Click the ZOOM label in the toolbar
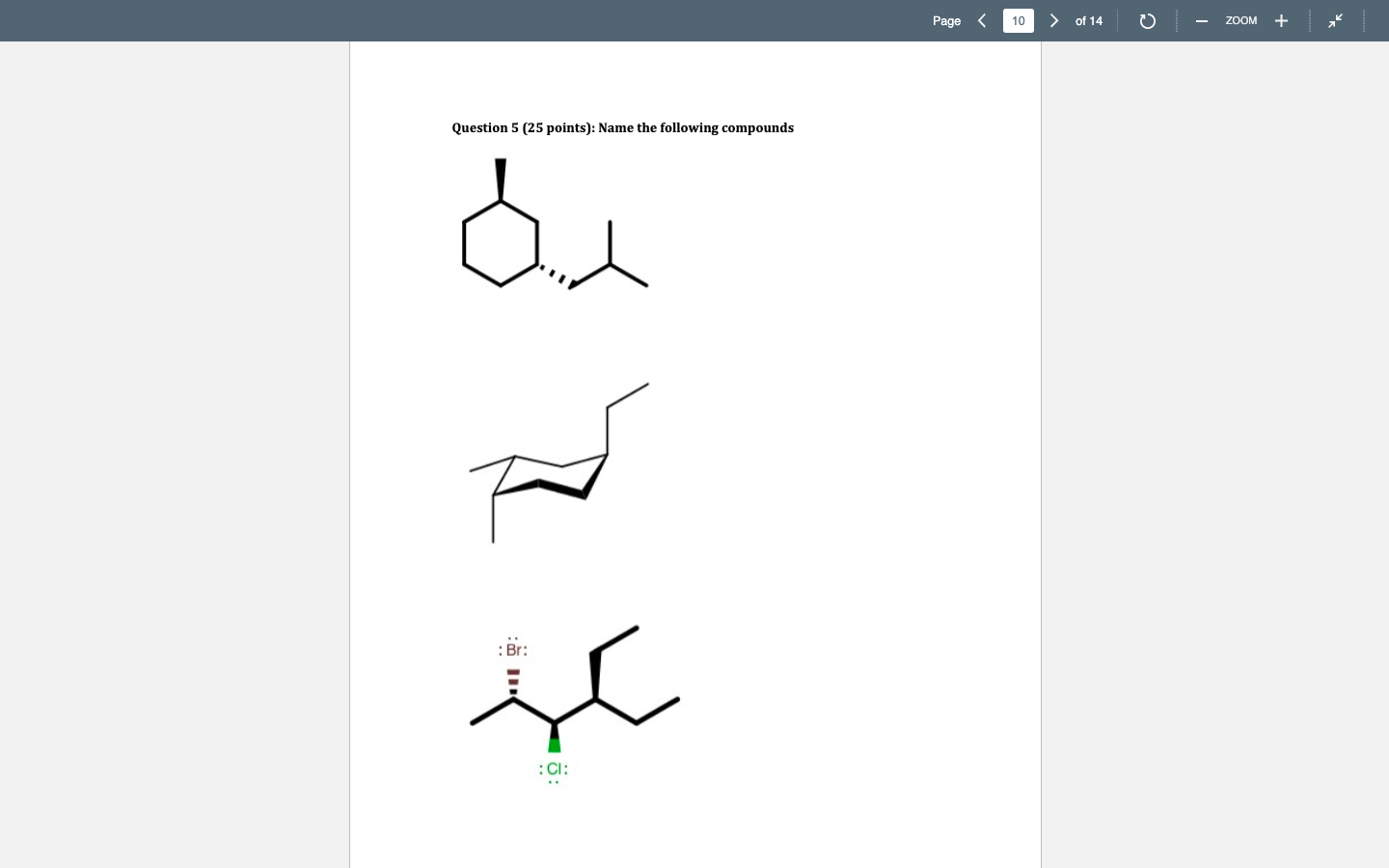 coord(1241,20)
